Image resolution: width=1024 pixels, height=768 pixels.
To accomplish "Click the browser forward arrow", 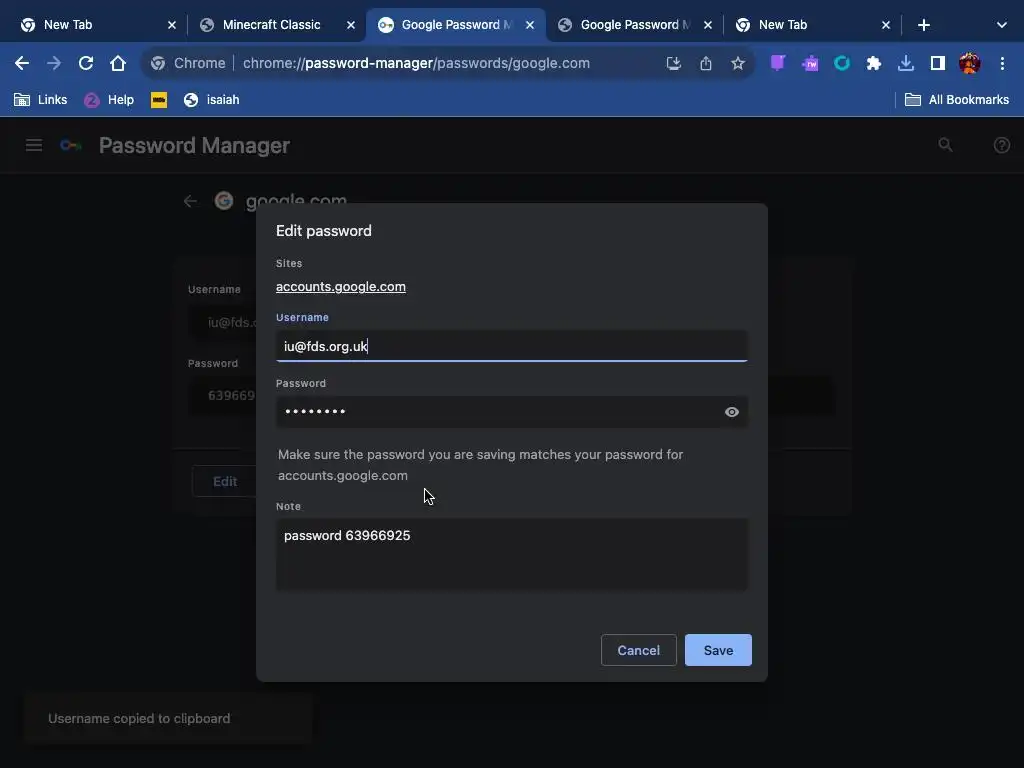I will pyautogui.click(x=54, y=63).
